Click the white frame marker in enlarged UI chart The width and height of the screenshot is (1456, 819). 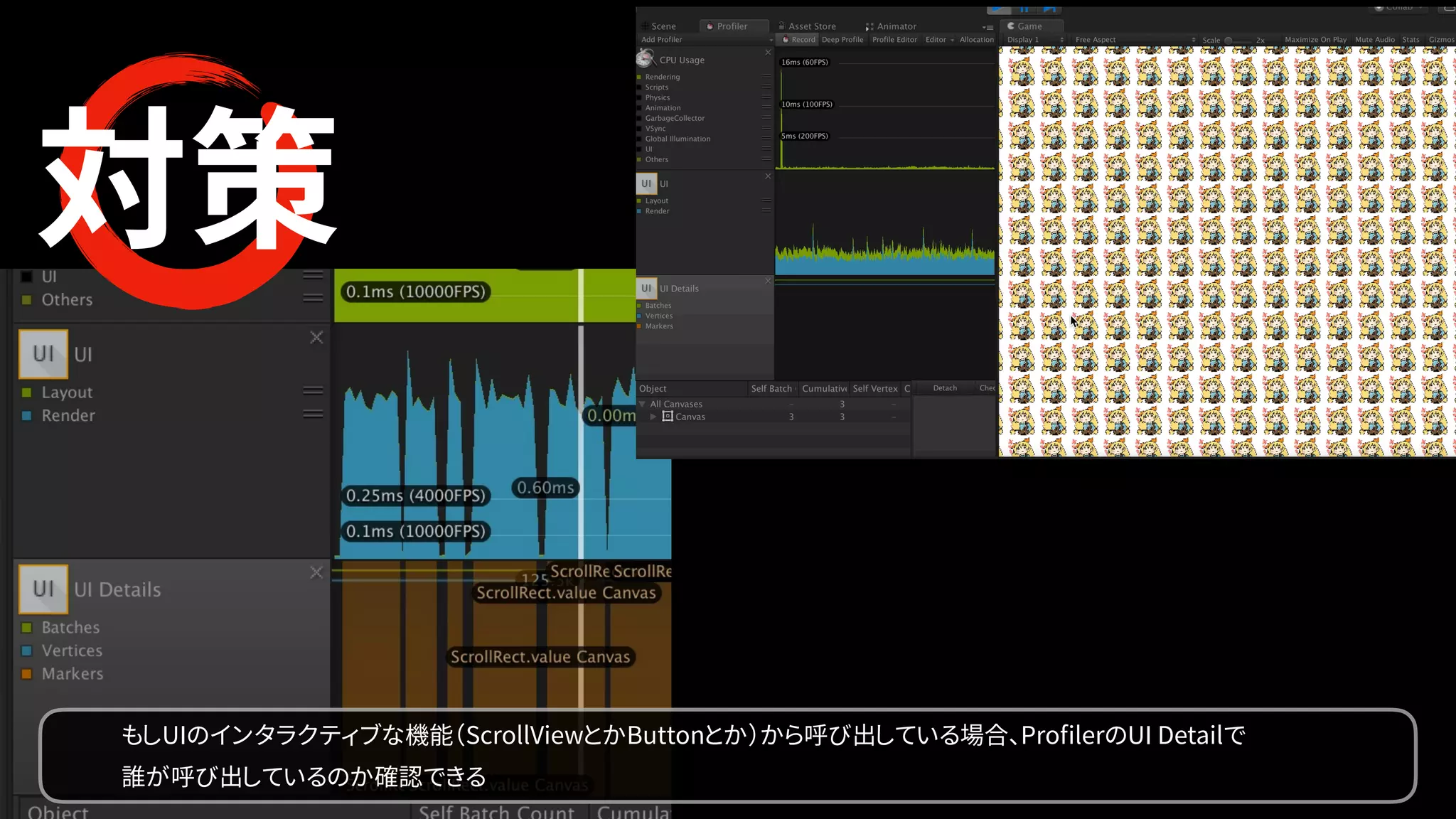coord(581,441)
